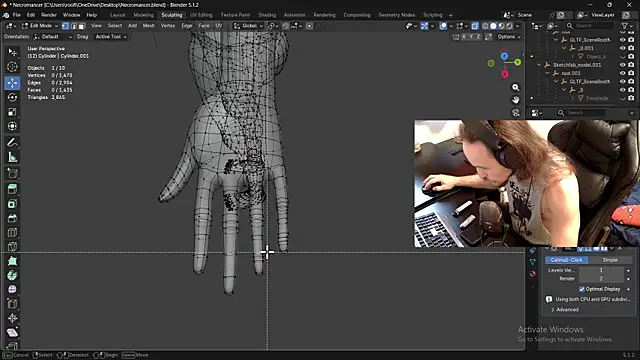Open the Orientation Default dropdown

pyautogui.click(x=53, y=37)
